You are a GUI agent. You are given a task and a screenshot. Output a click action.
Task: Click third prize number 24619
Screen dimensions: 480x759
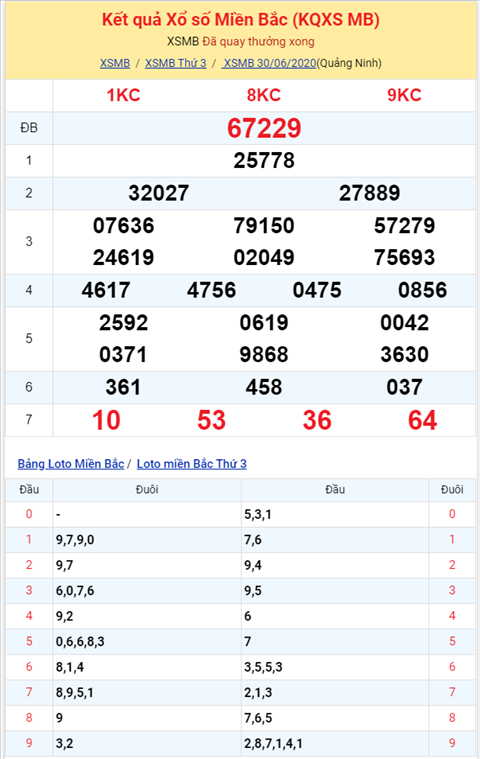[123, 258]
